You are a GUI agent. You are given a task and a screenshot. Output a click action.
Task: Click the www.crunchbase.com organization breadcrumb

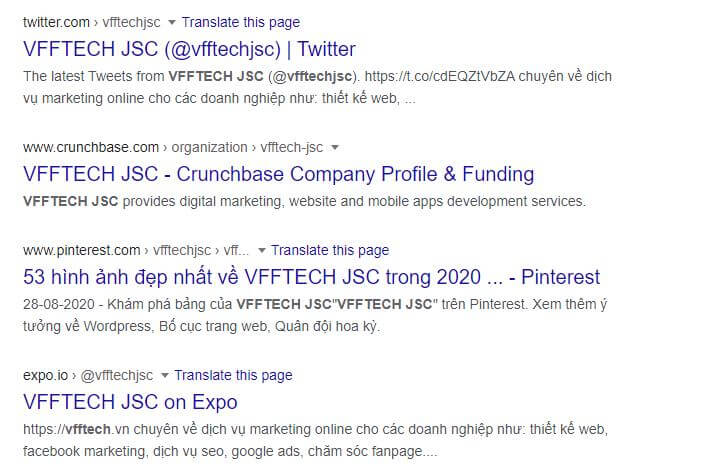(173, 148)
